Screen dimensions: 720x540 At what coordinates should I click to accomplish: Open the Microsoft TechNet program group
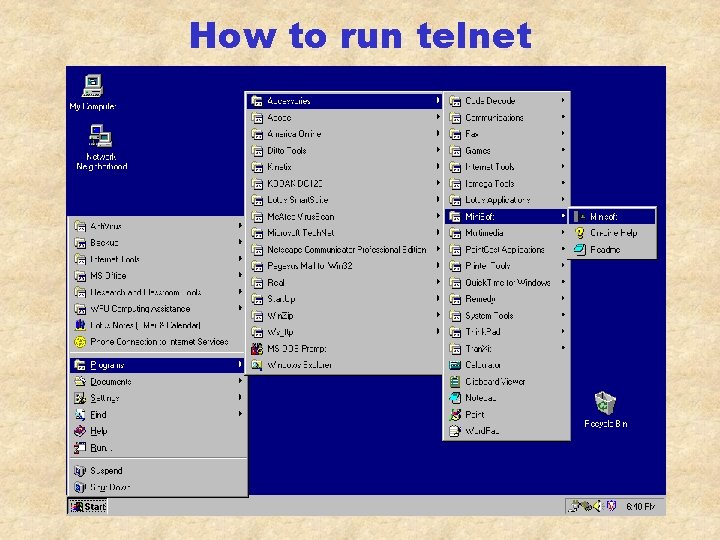[x=344, y=233]
